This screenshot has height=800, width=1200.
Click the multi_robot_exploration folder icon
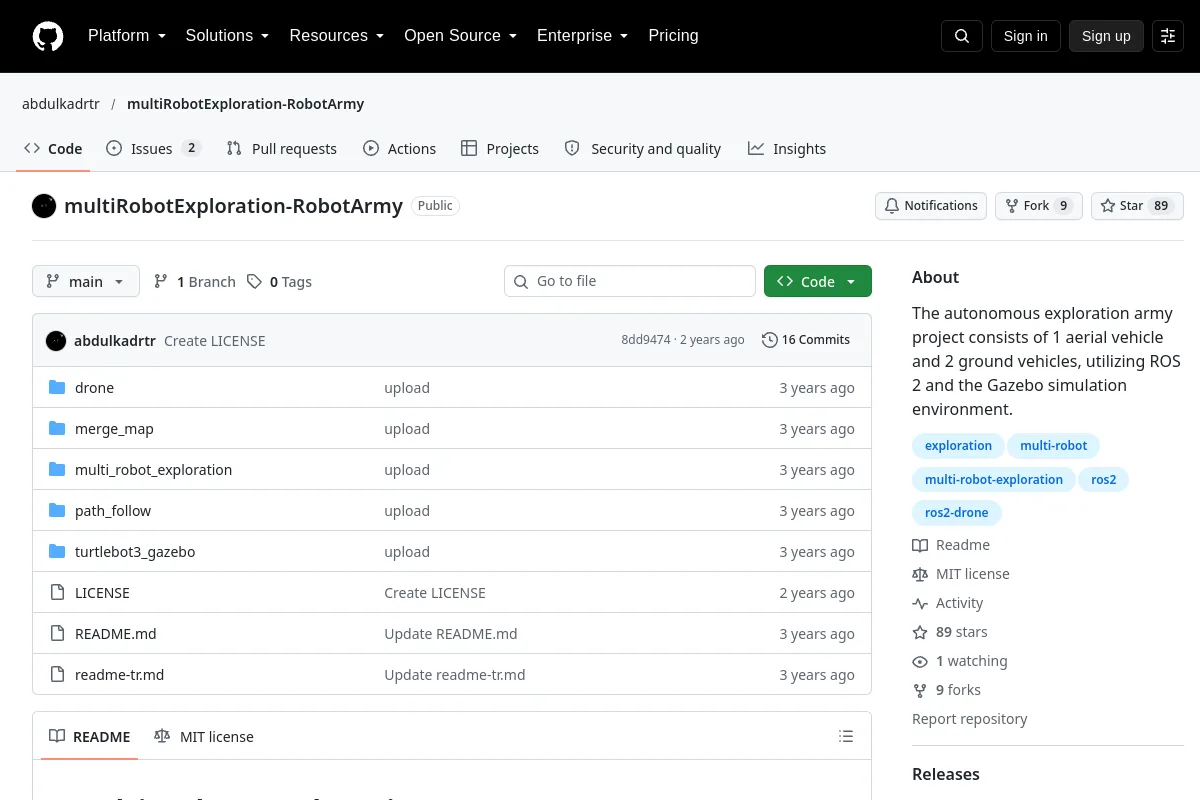click(57, 470)
